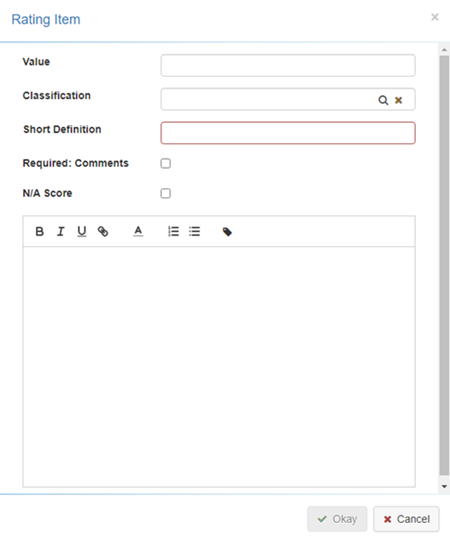
Task: Toggle underline formatting in editor
Action: coord(82,231)
